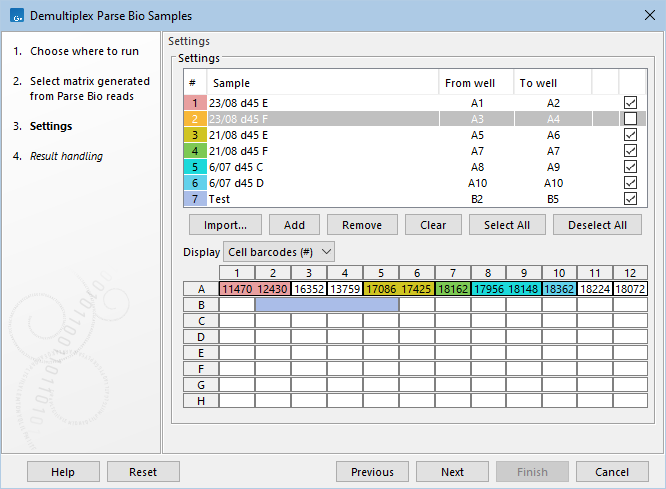Click plate column header 6
This screenshot has height=489, width=666.
click(x=417, y=273)
